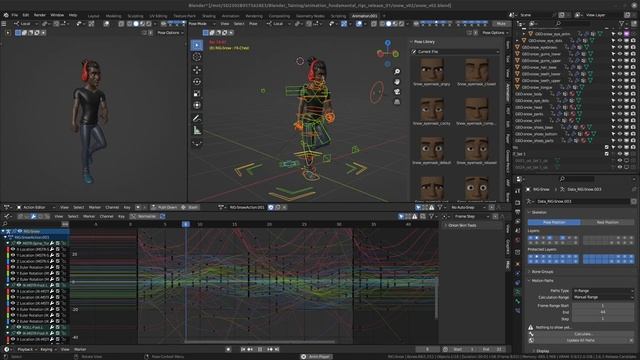Collapse the Skeleton panel

click(538, 213)
